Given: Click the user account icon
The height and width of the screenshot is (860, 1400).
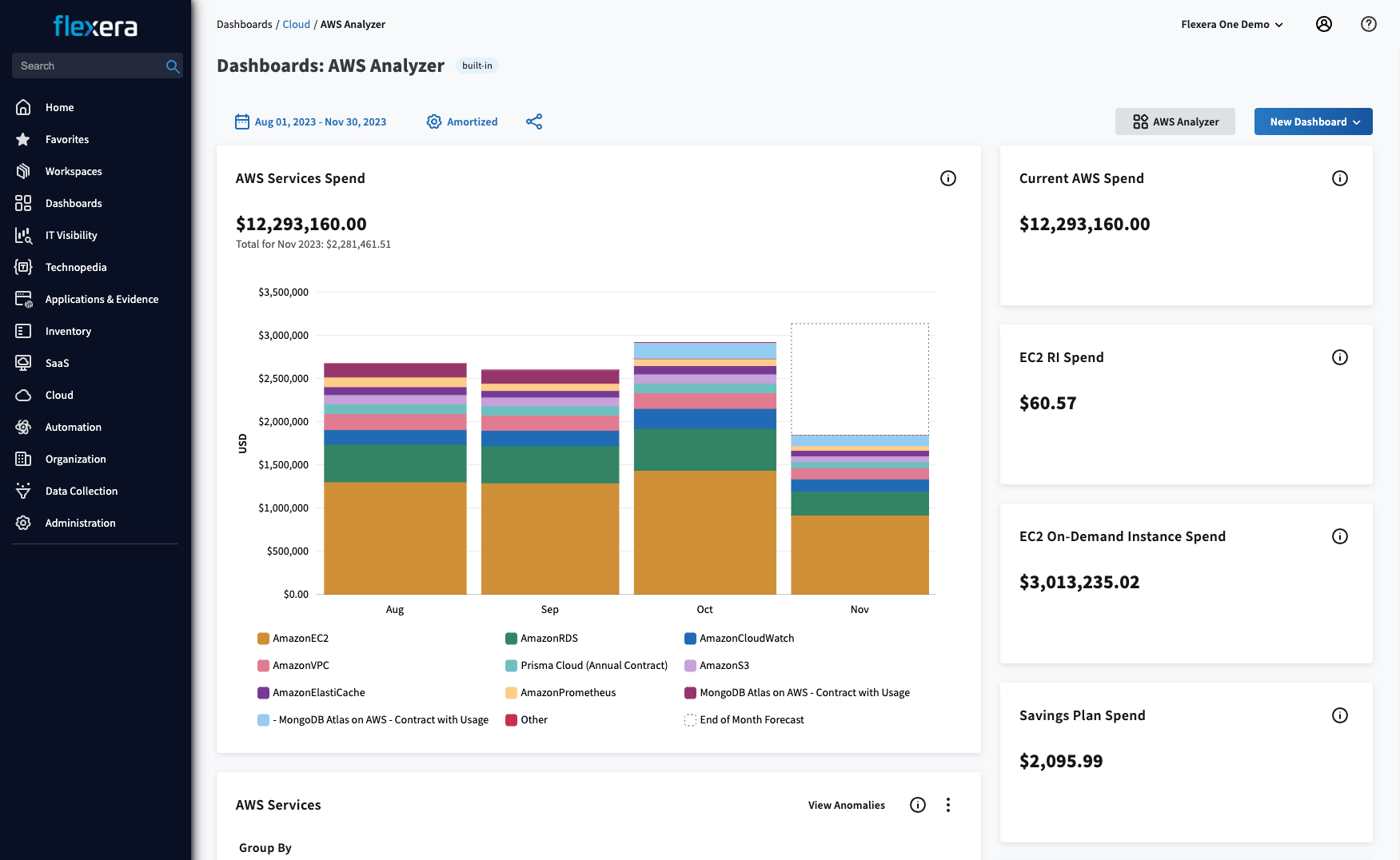Looking at the screenshot, I should click(1324, 24).
